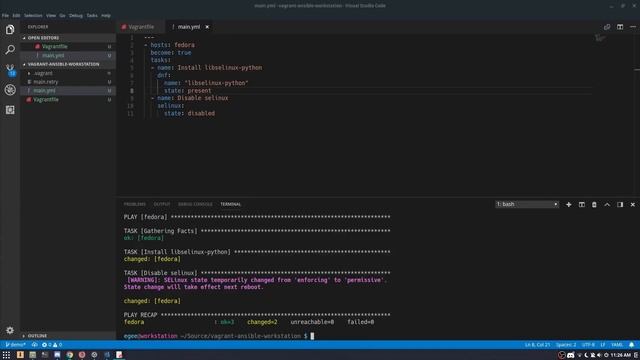Switch to the Output panel tab

tap(162, 204)
